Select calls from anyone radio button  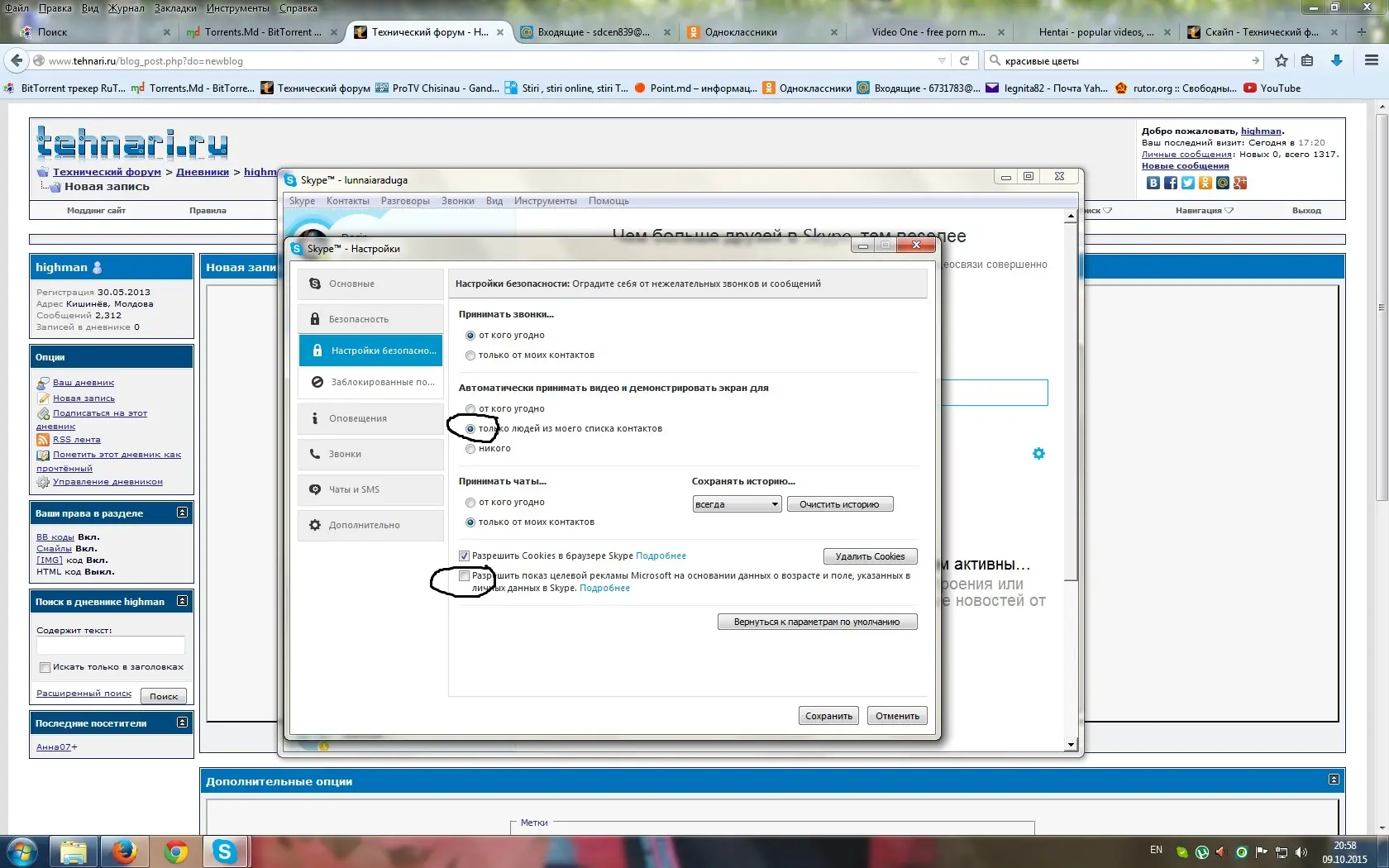click(470, 336)
